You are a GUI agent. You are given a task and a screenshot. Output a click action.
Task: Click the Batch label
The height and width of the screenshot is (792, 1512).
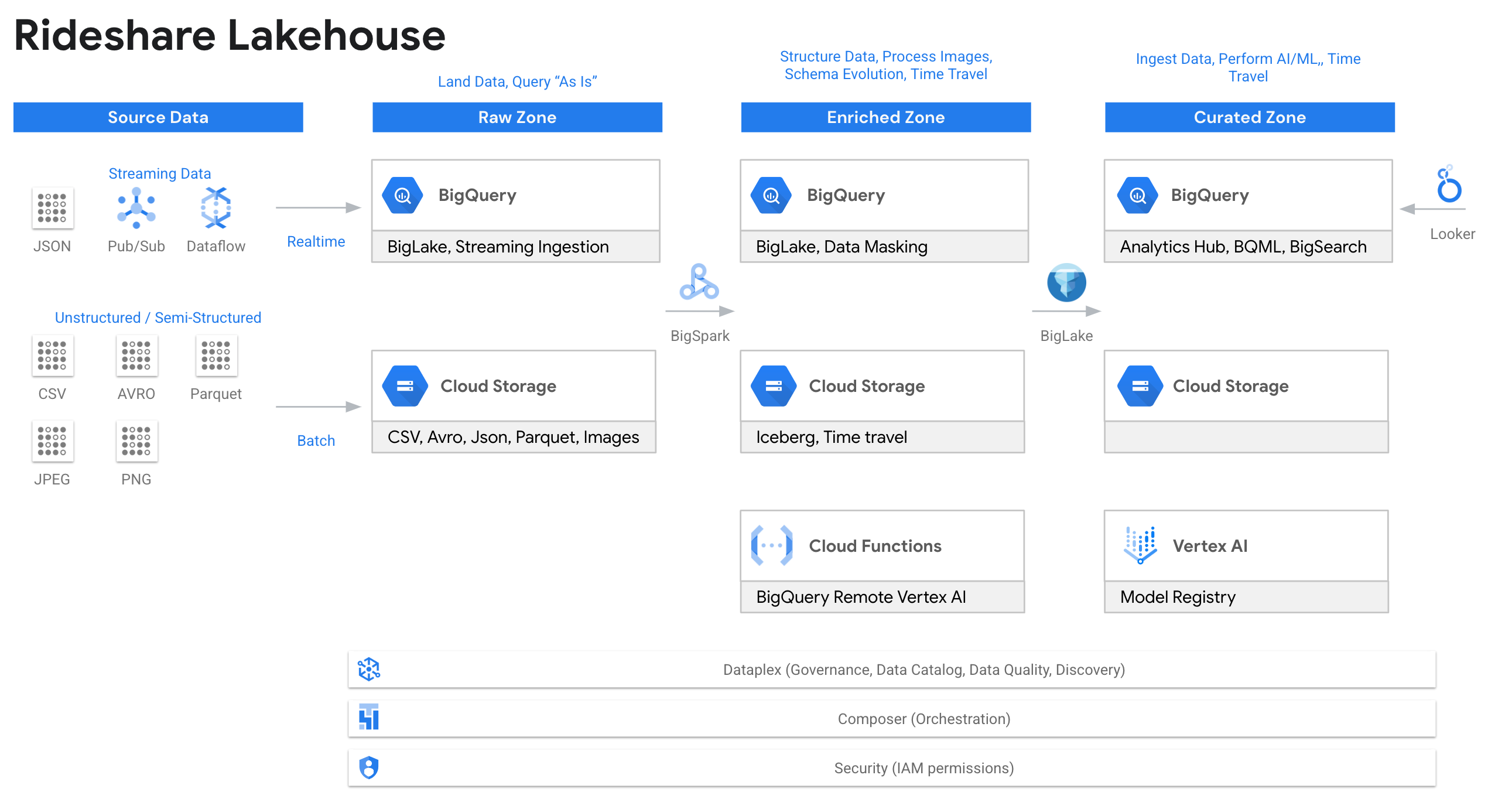[x=316, y=441]
